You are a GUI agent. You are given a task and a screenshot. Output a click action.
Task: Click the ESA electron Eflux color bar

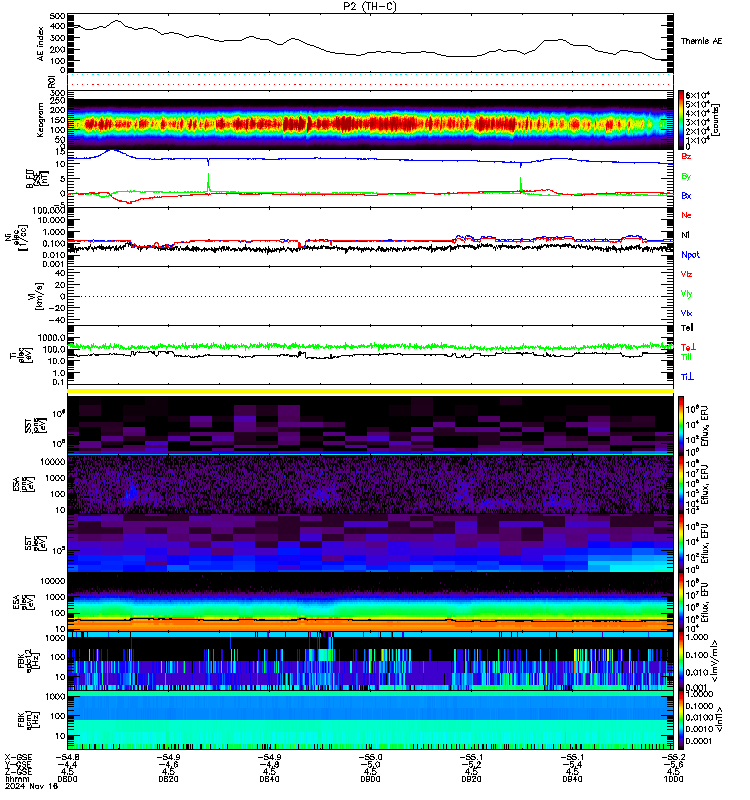pyautogui.click(x=681, y=602)
